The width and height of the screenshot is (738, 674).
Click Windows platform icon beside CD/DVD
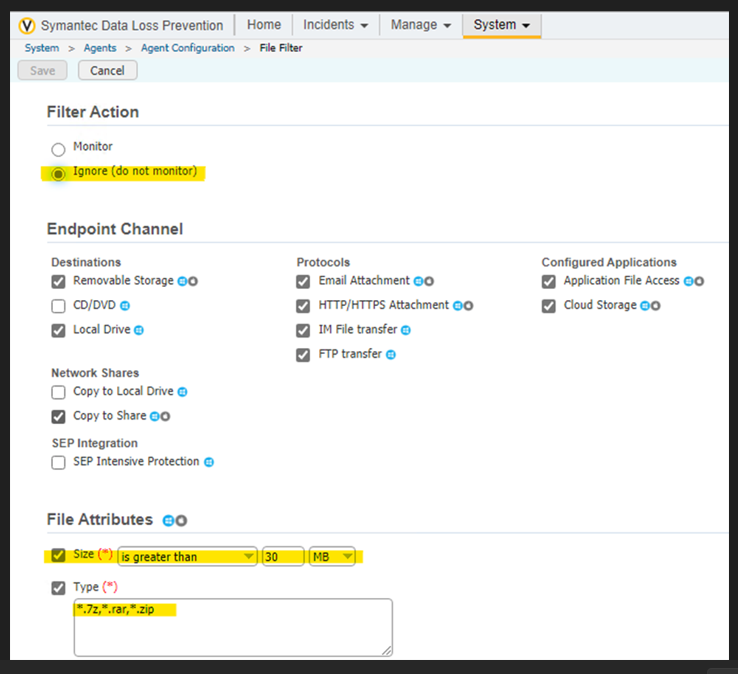(x=125, y=306)
